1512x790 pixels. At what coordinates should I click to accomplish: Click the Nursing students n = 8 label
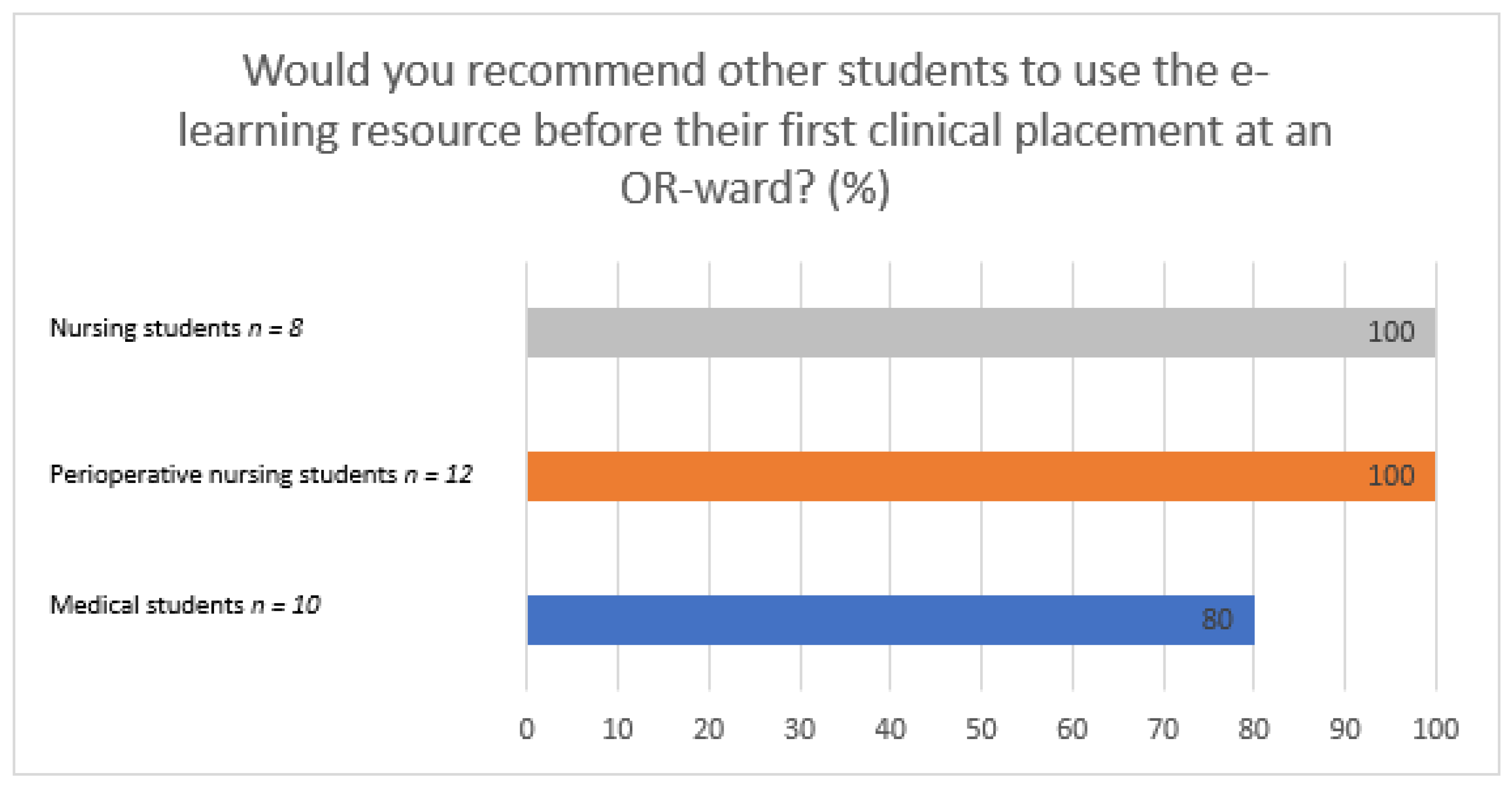coord(176,328)
